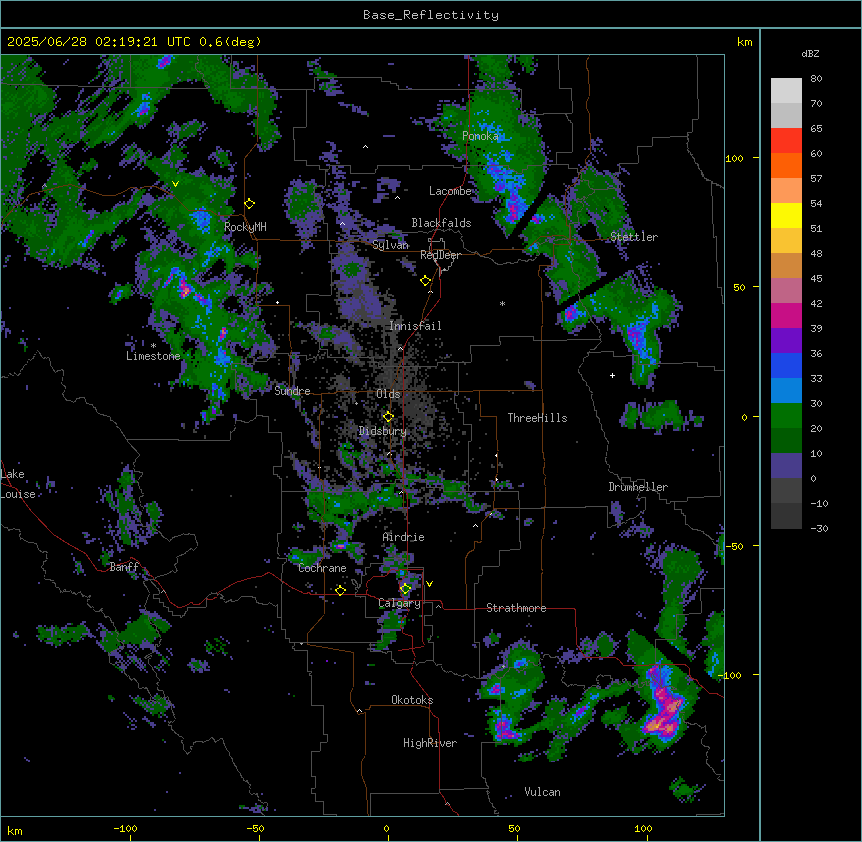Click the horizontal axis tick label -50

coord(255,828)
